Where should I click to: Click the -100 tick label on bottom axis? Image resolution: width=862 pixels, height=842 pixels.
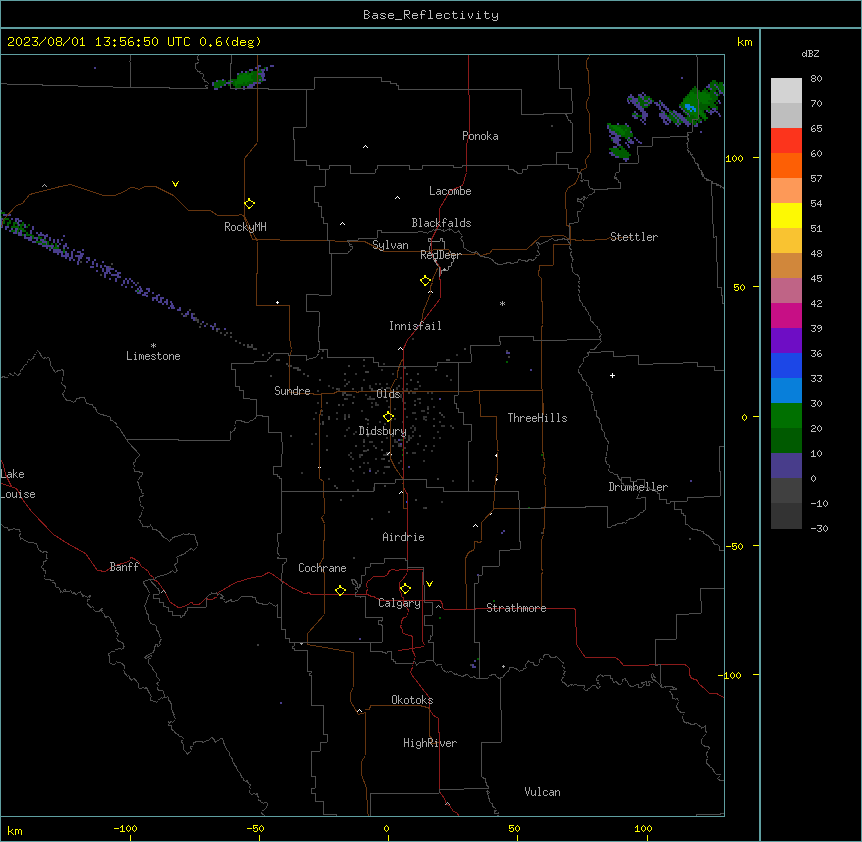(126, 828)
